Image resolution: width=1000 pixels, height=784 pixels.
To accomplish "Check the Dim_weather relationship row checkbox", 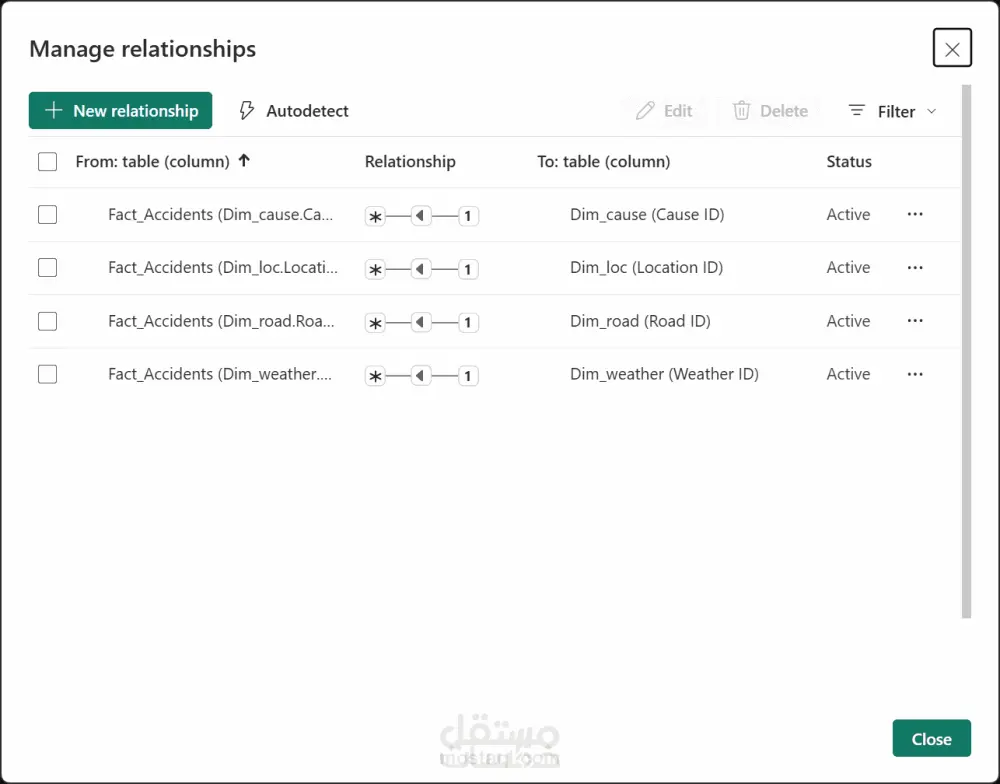I will [x=47, y=374].
